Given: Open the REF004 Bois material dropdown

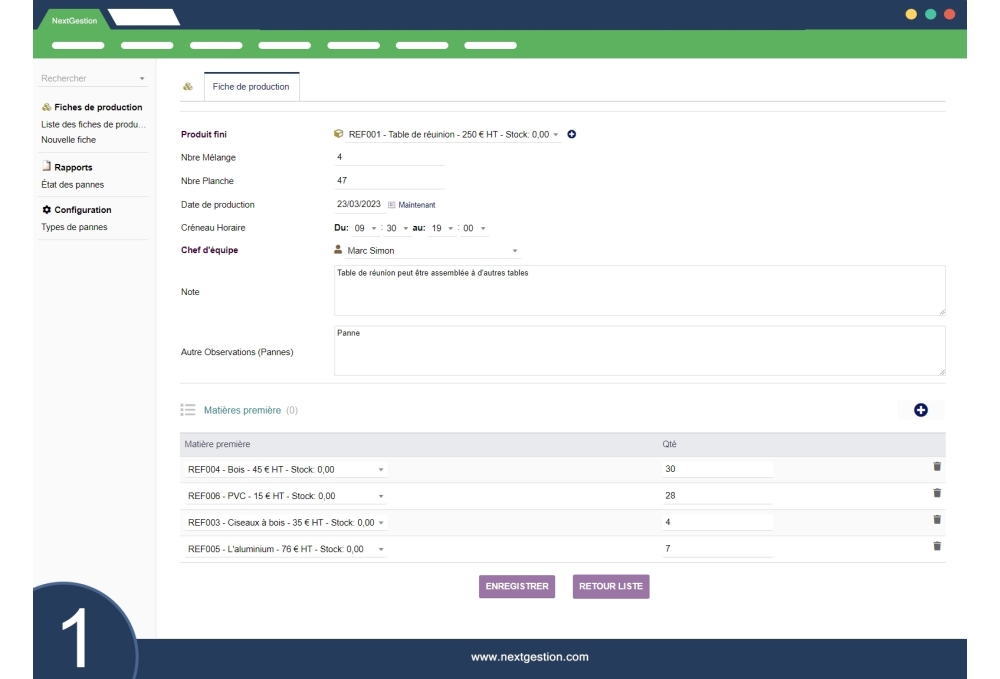Looking at the screenshot, I should 285,469.
